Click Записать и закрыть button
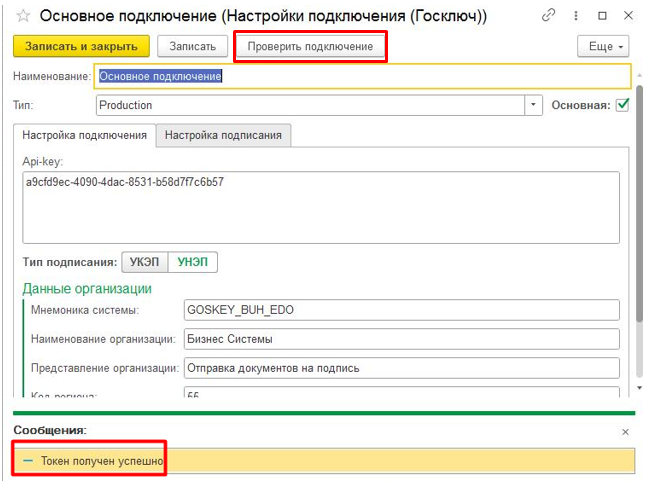The width and height of the screenshot is (655, 486). [x=81, y=46]
